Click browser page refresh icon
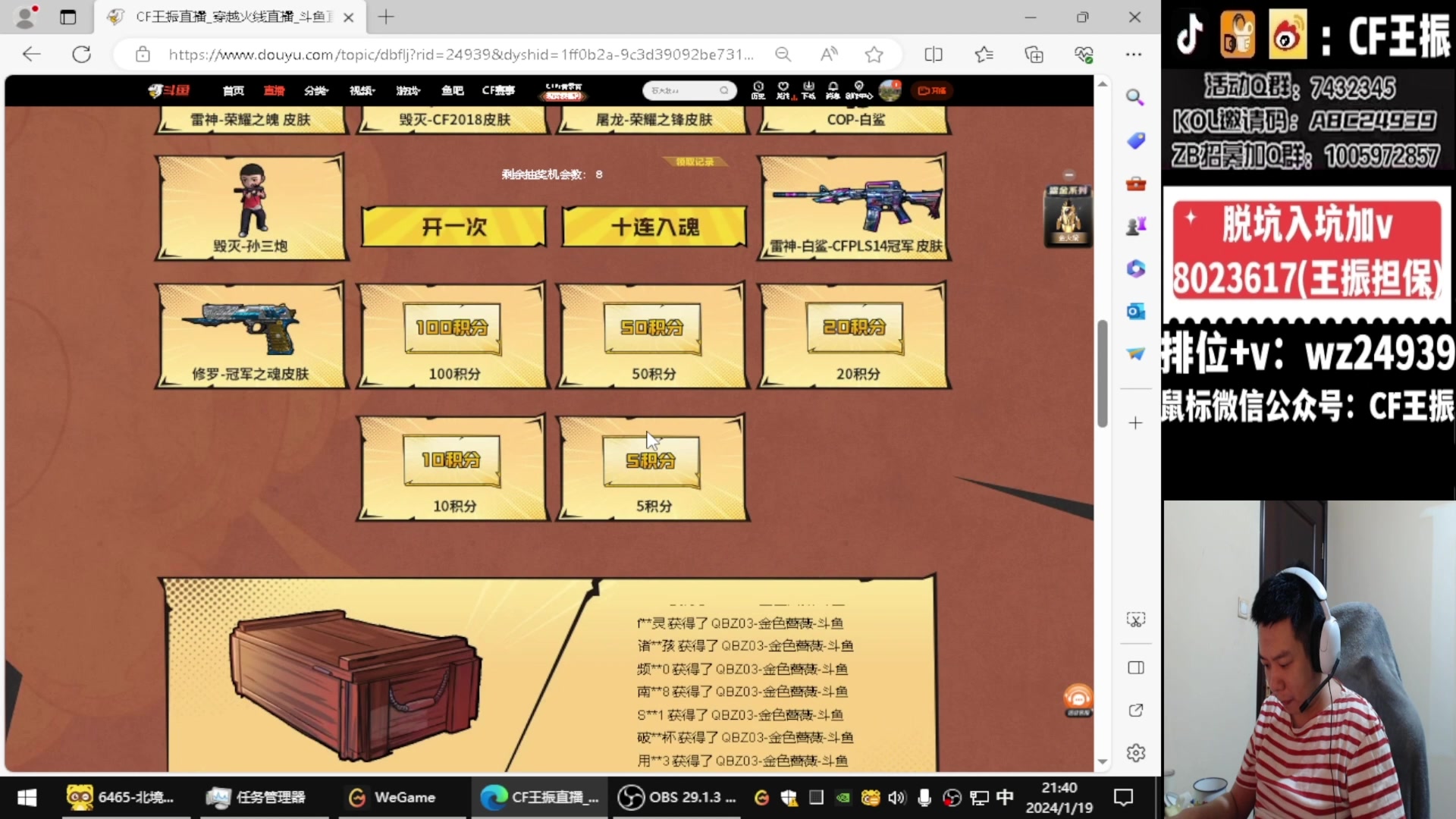The width and height of the screenshot is (1456, 819). pos(82,55)
